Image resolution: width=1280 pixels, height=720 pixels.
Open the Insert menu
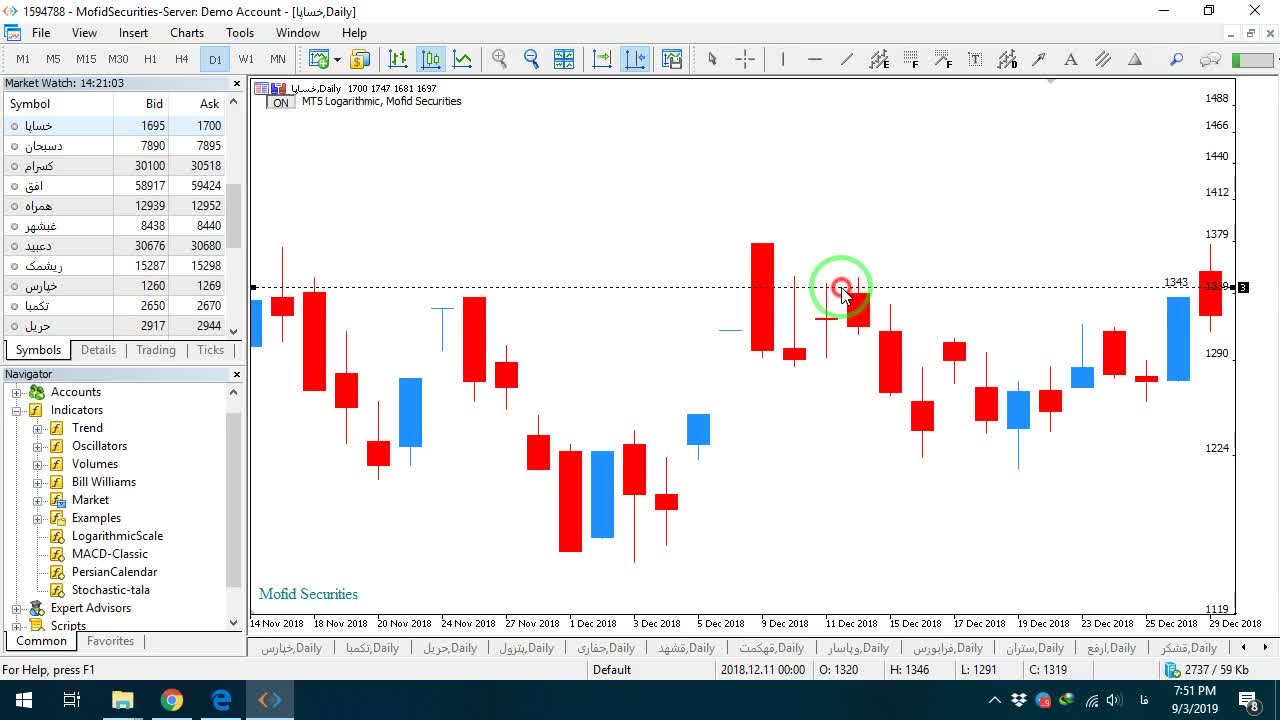pos(133,33)
